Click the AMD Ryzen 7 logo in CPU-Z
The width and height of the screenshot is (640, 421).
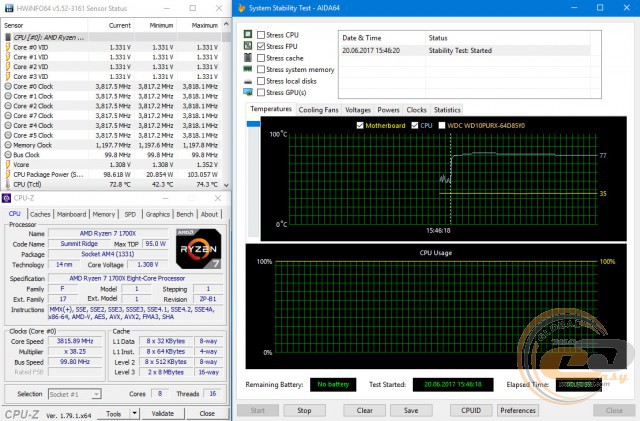click(x=199, y=248)
